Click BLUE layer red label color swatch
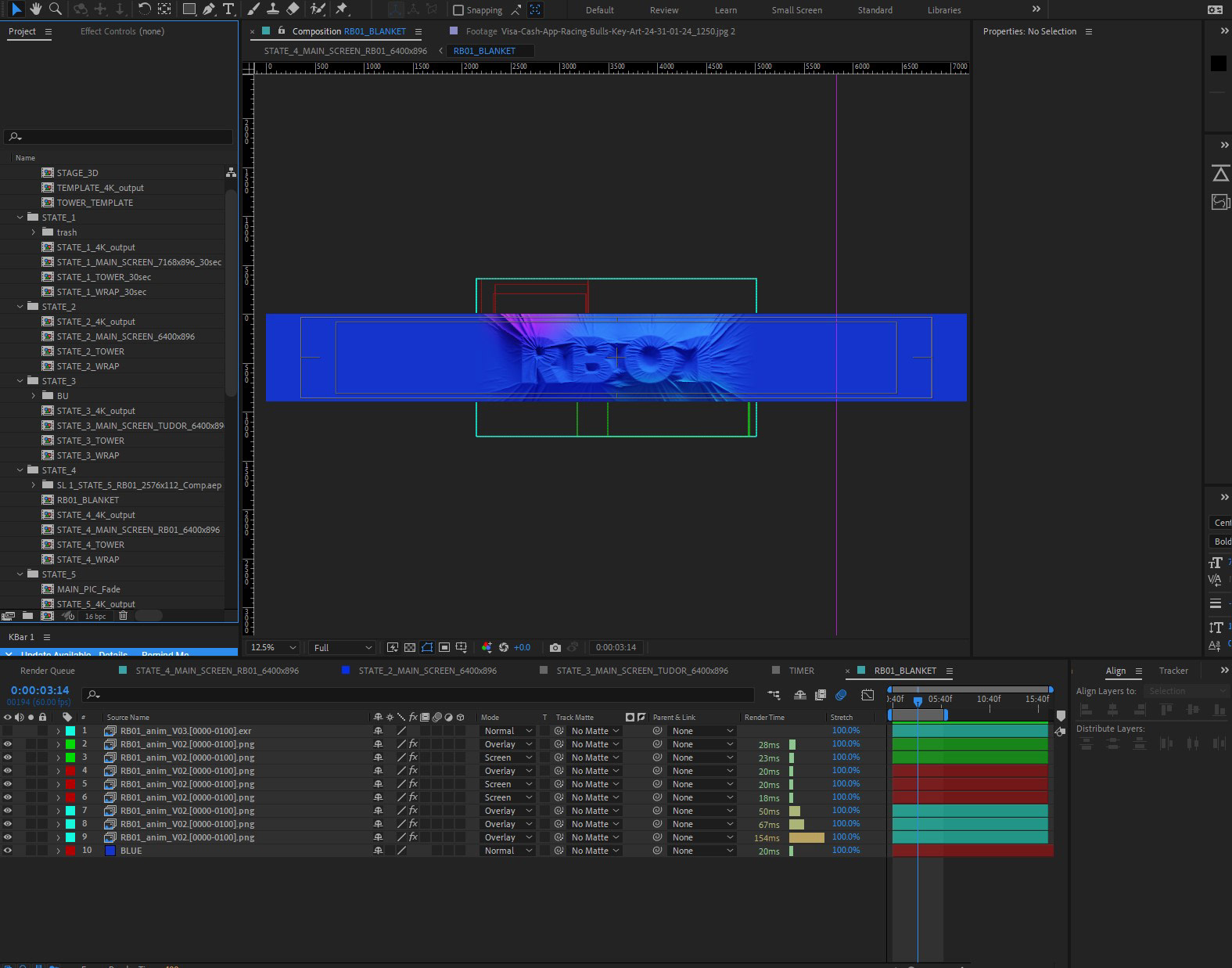 [70, 851]
